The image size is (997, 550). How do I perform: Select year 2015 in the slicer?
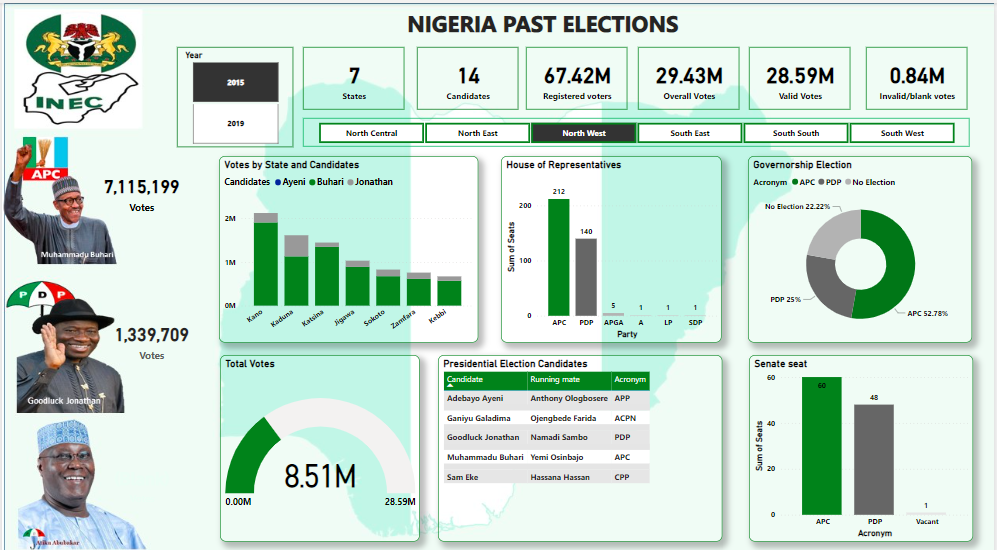[x=235, y=82]
